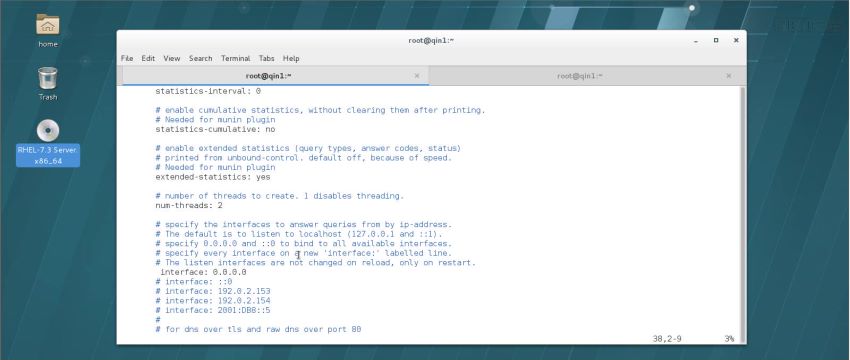Click the line 'statistics-interval: 0'

tap(208, 91)
